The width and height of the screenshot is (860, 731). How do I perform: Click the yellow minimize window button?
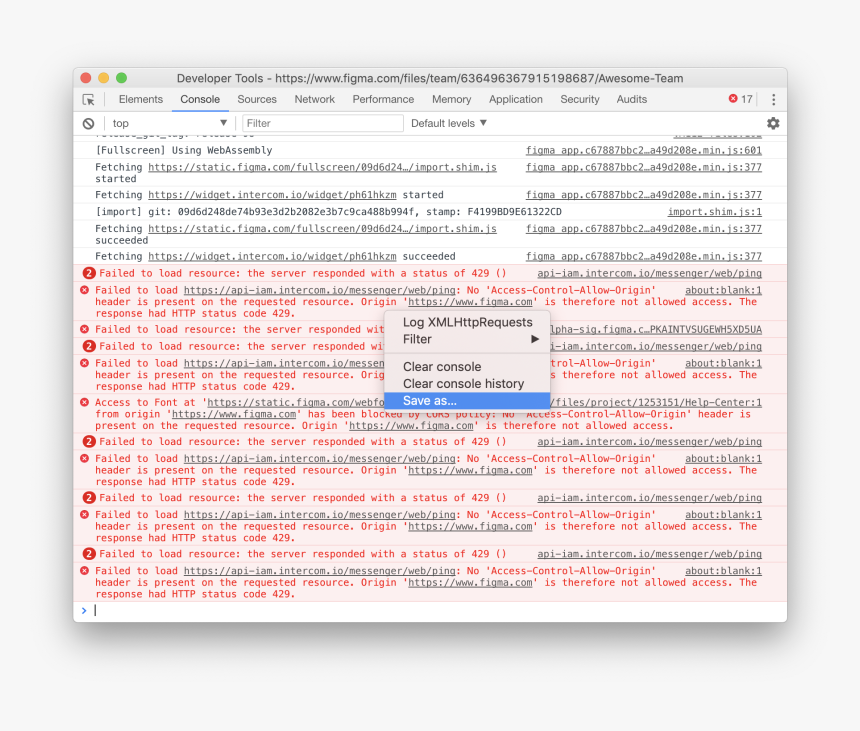(104, 78)
